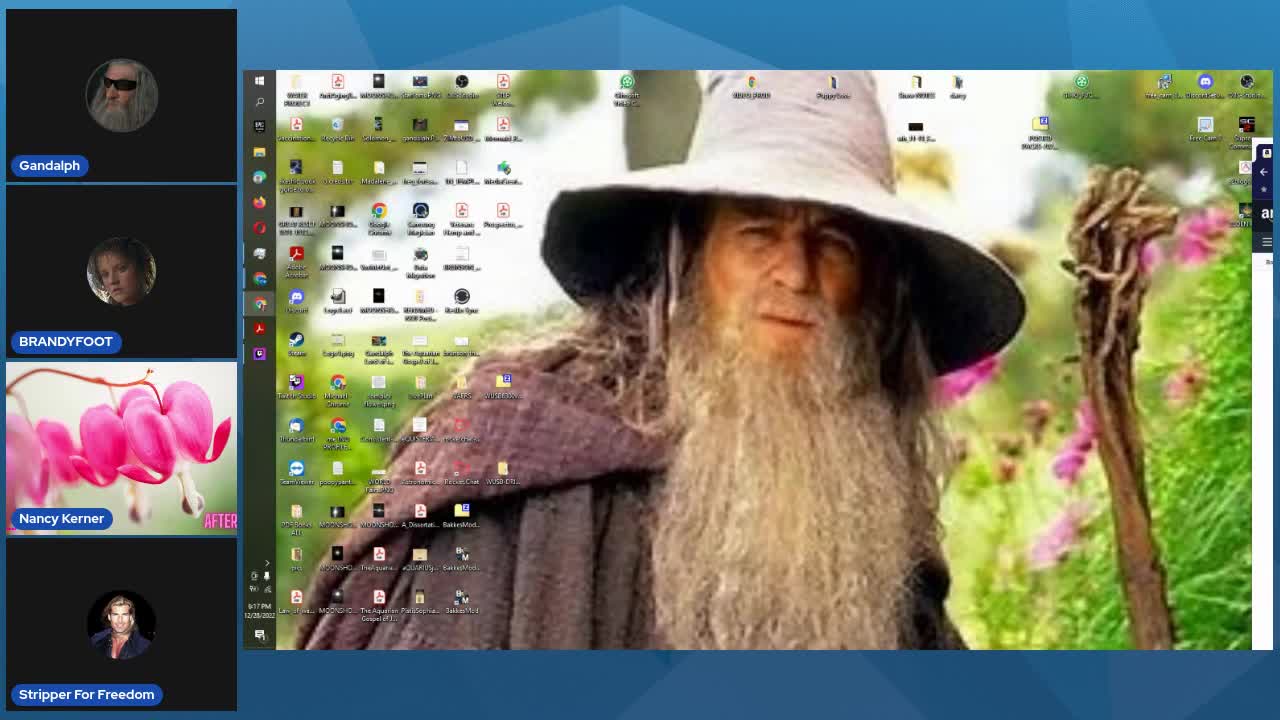Image resolution: width=1280 pixels, height=720 pixels.
Task: Click the Gandalph name label
Action: tap(49, 165)
